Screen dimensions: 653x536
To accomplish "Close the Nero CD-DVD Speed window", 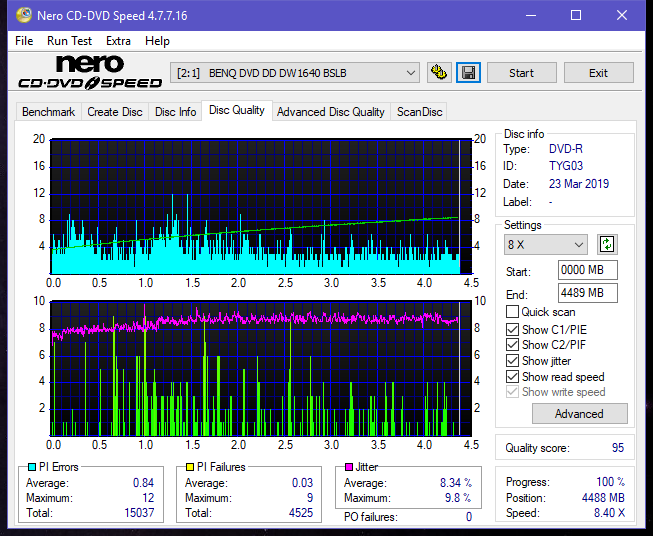I will click(x=622, y=15).
